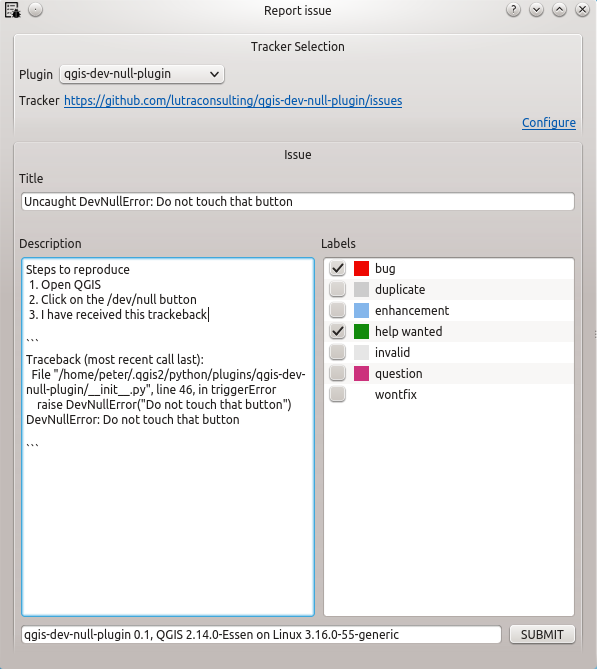
Task: Select the 'invalid' label text
Action: (x=392, y=352)
